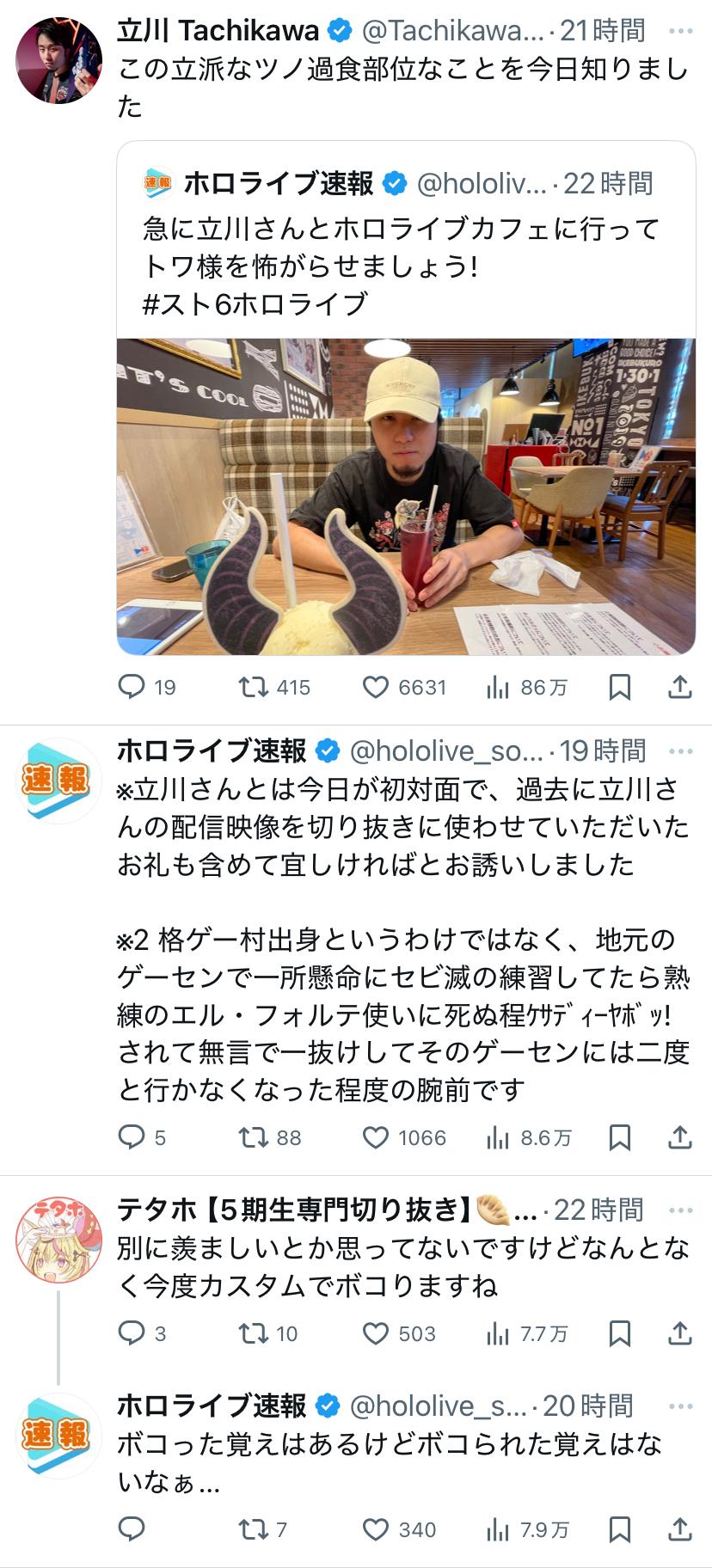Viewport: 712px width, 1568px height.
Task: Bookmark Tachikawa's tweet
Action: click(620, 687)
